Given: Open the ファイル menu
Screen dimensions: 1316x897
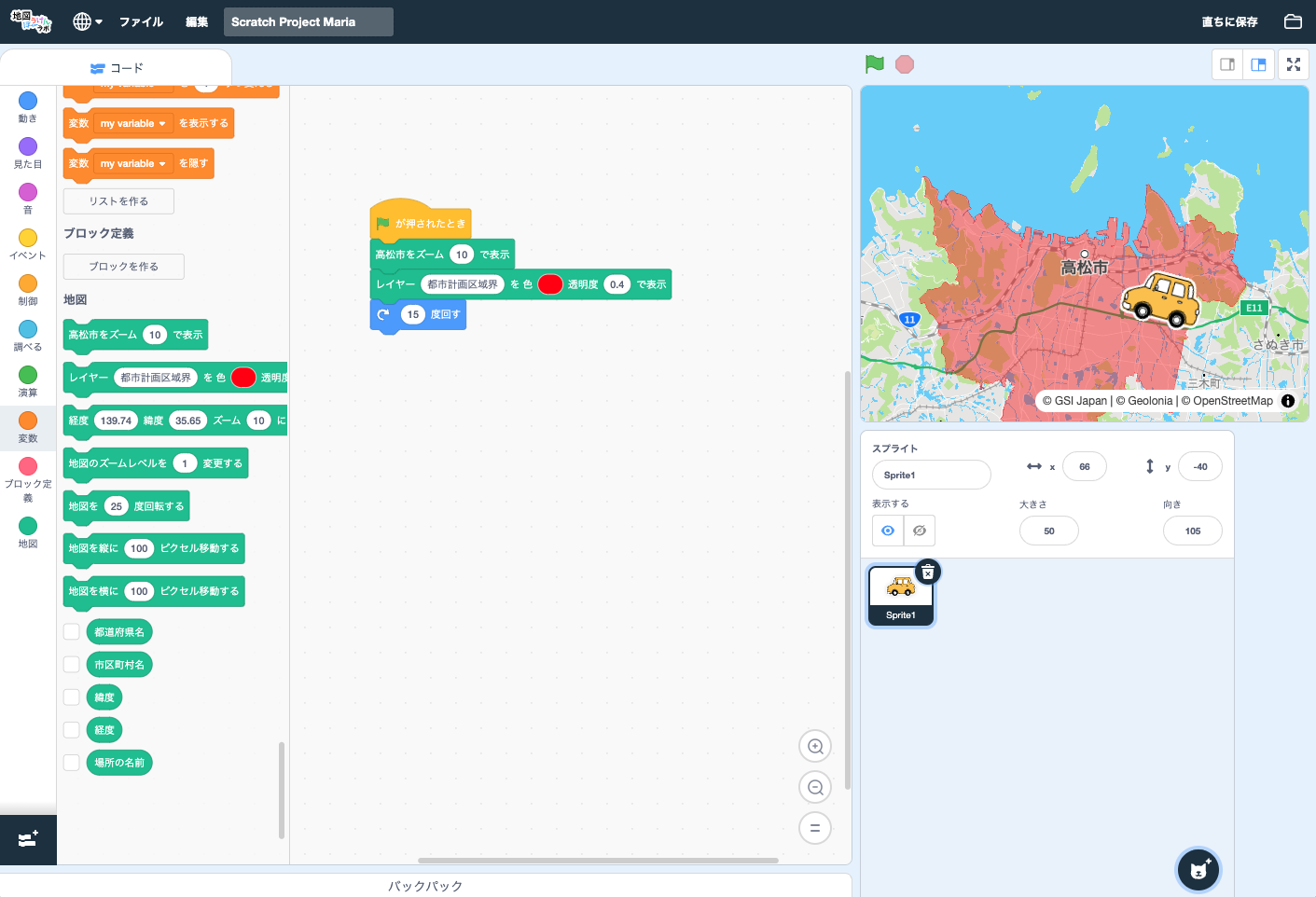Looking at the screenshot, I should pyautogui.click(x=141, y=21).
